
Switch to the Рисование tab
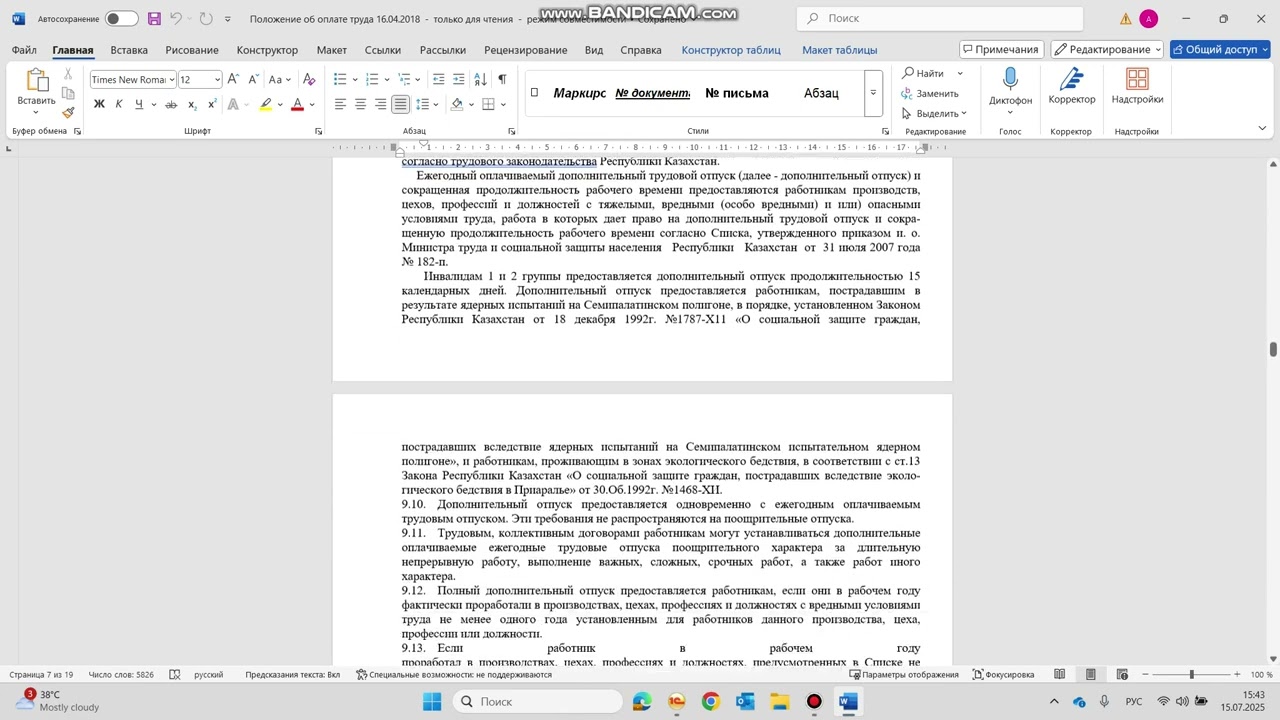click(192, 50)
